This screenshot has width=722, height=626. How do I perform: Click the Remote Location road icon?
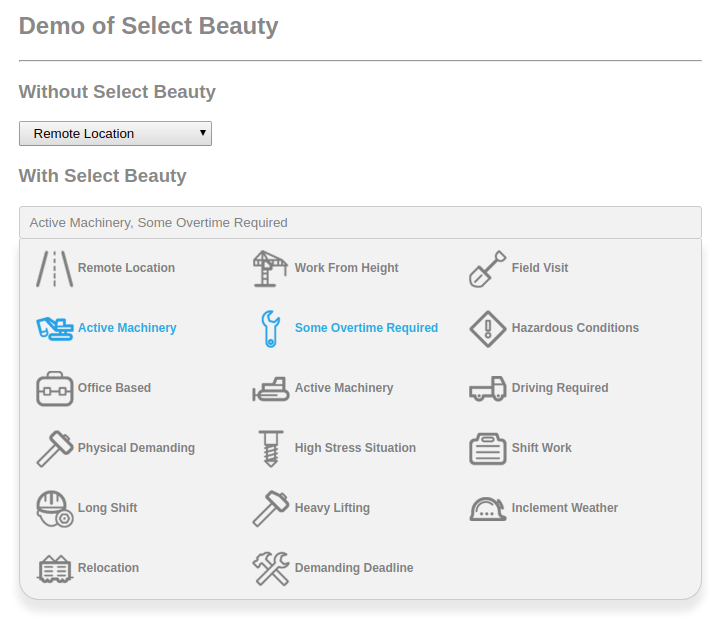tap(55, 269)
